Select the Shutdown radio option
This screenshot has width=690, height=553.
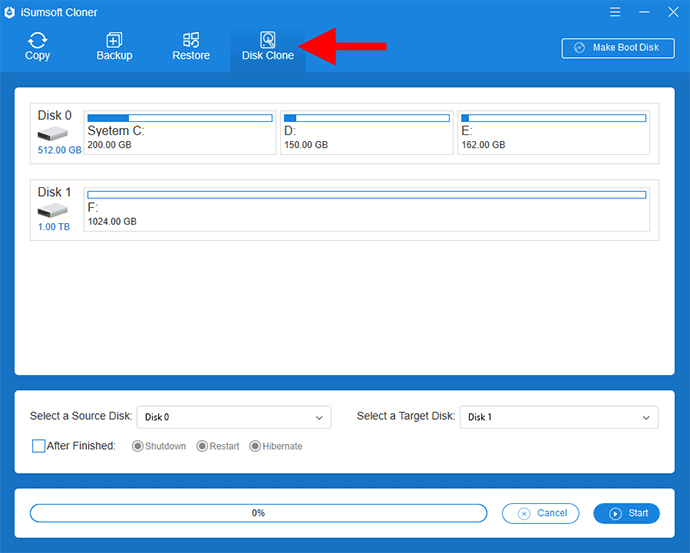[x=138, y=446]
